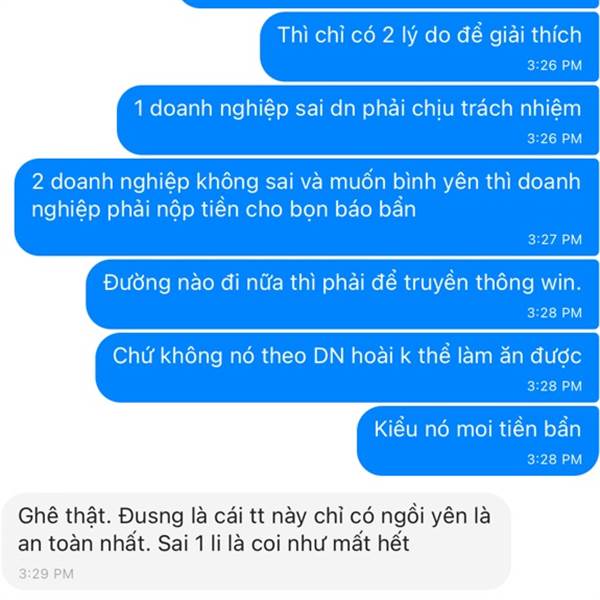Click the text 'an toàn nhất' in gray bubble
The width and height of the screenshot is (600, 600).
tap(84, 543)
